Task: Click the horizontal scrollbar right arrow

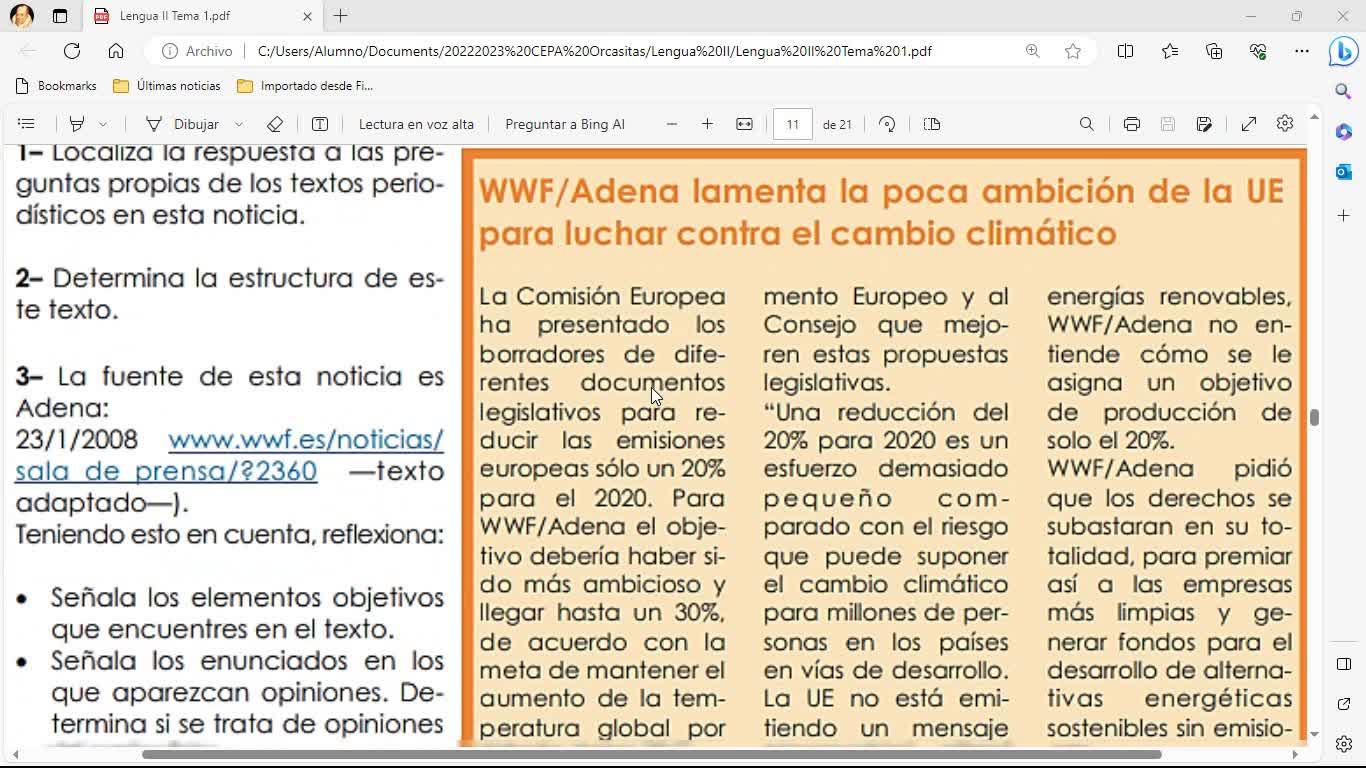Action: tap(1295, 754)
